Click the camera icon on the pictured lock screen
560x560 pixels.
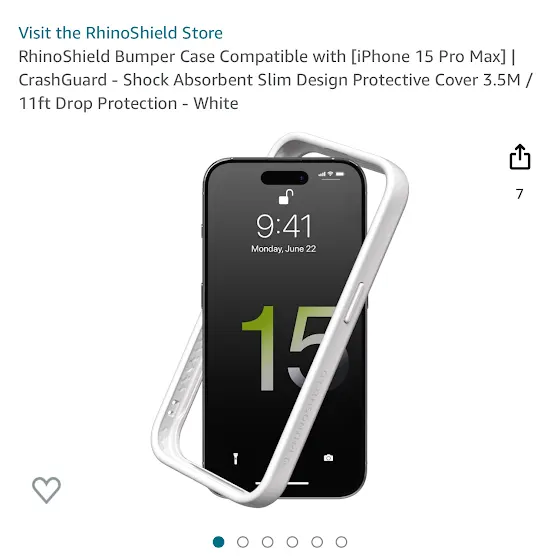point(329,458)
